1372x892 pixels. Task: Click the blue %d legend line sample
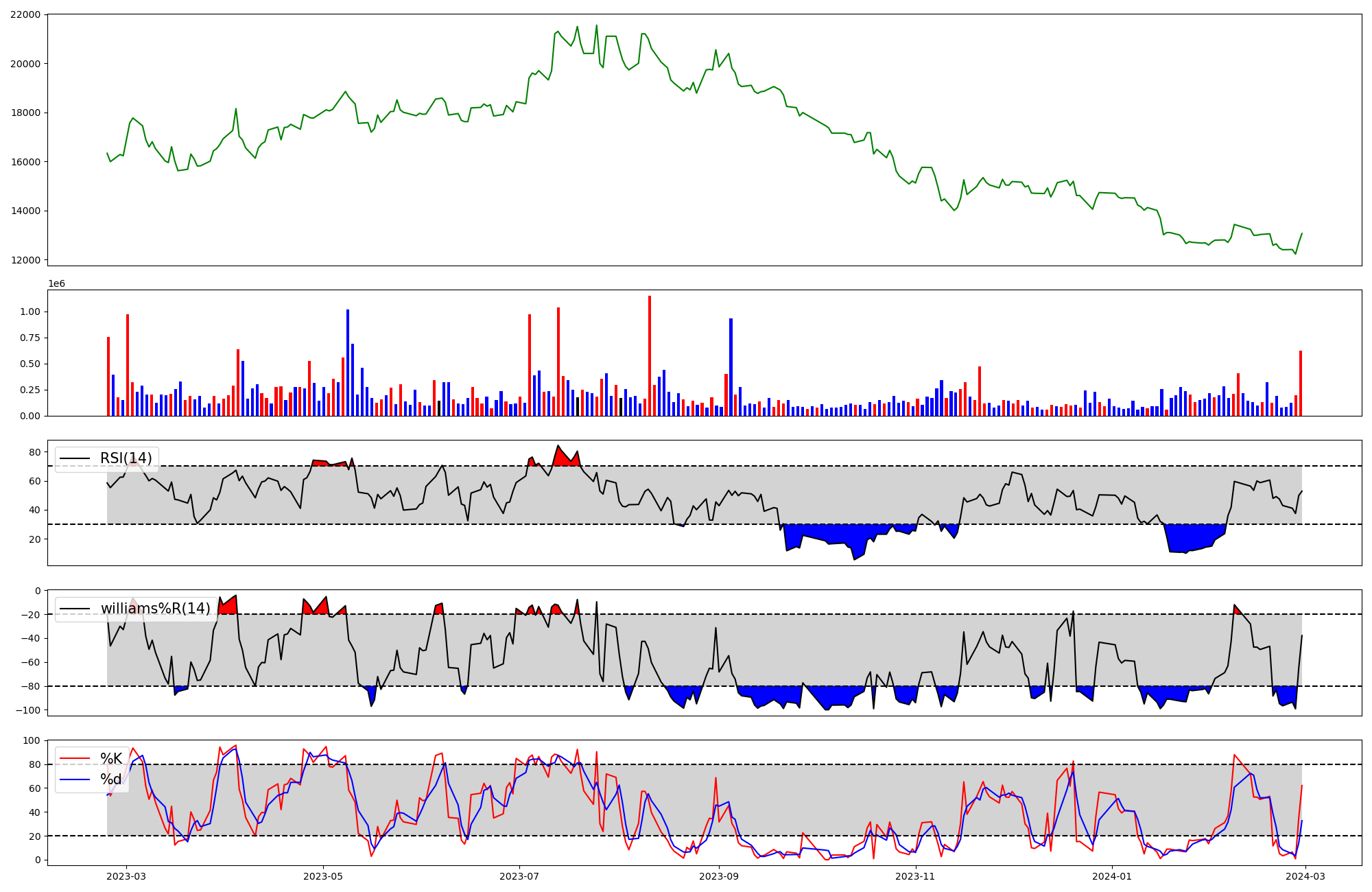(75, 779)
